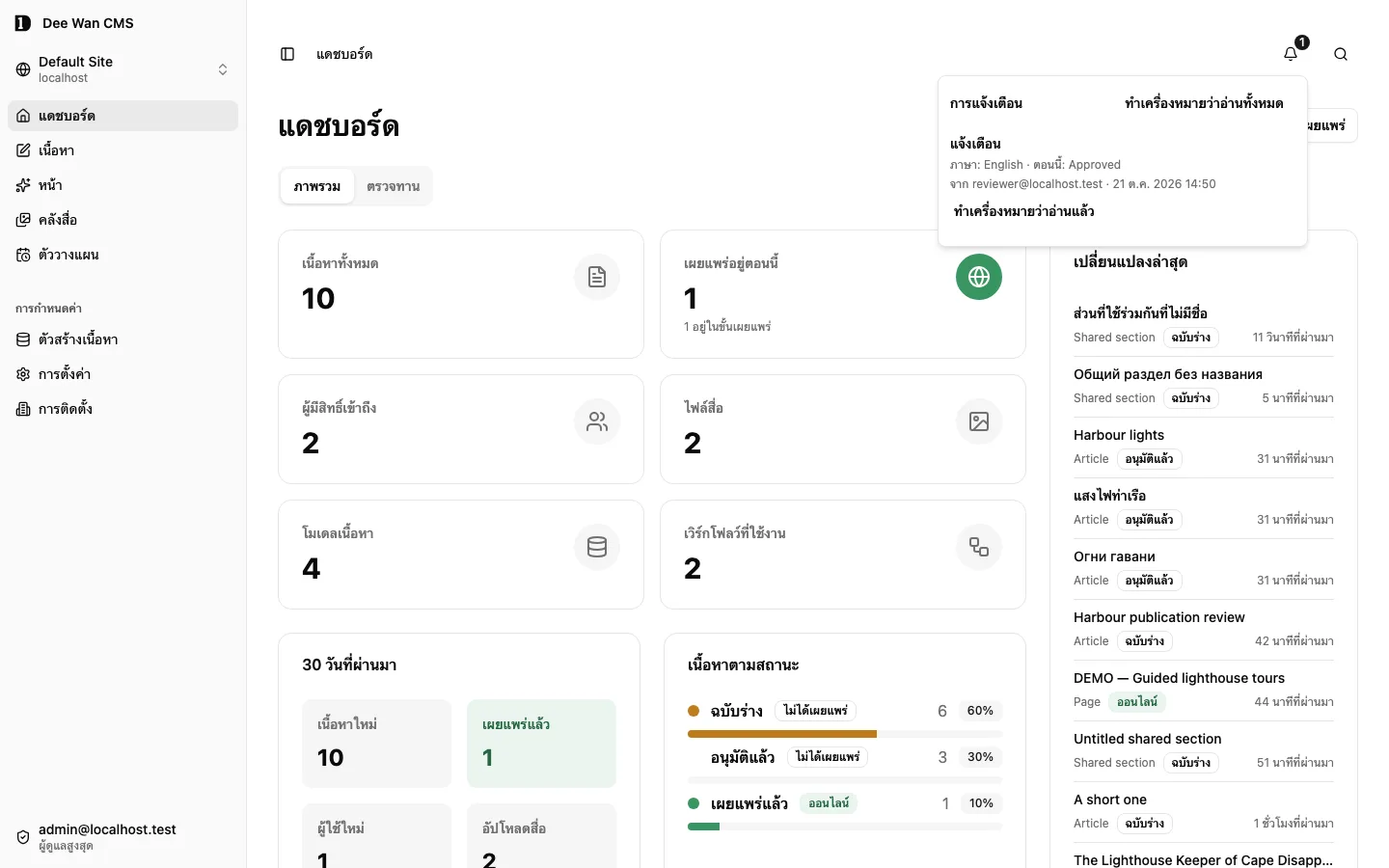Open คลังสื่อ in the sidebar
This screenshot has width=1389, height=868.
[x=123, y=220]
